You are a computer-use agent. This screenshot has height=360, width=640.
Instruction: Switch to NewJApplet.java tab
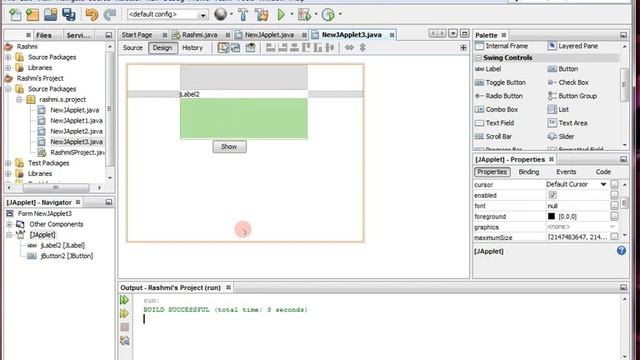[269, 35]
